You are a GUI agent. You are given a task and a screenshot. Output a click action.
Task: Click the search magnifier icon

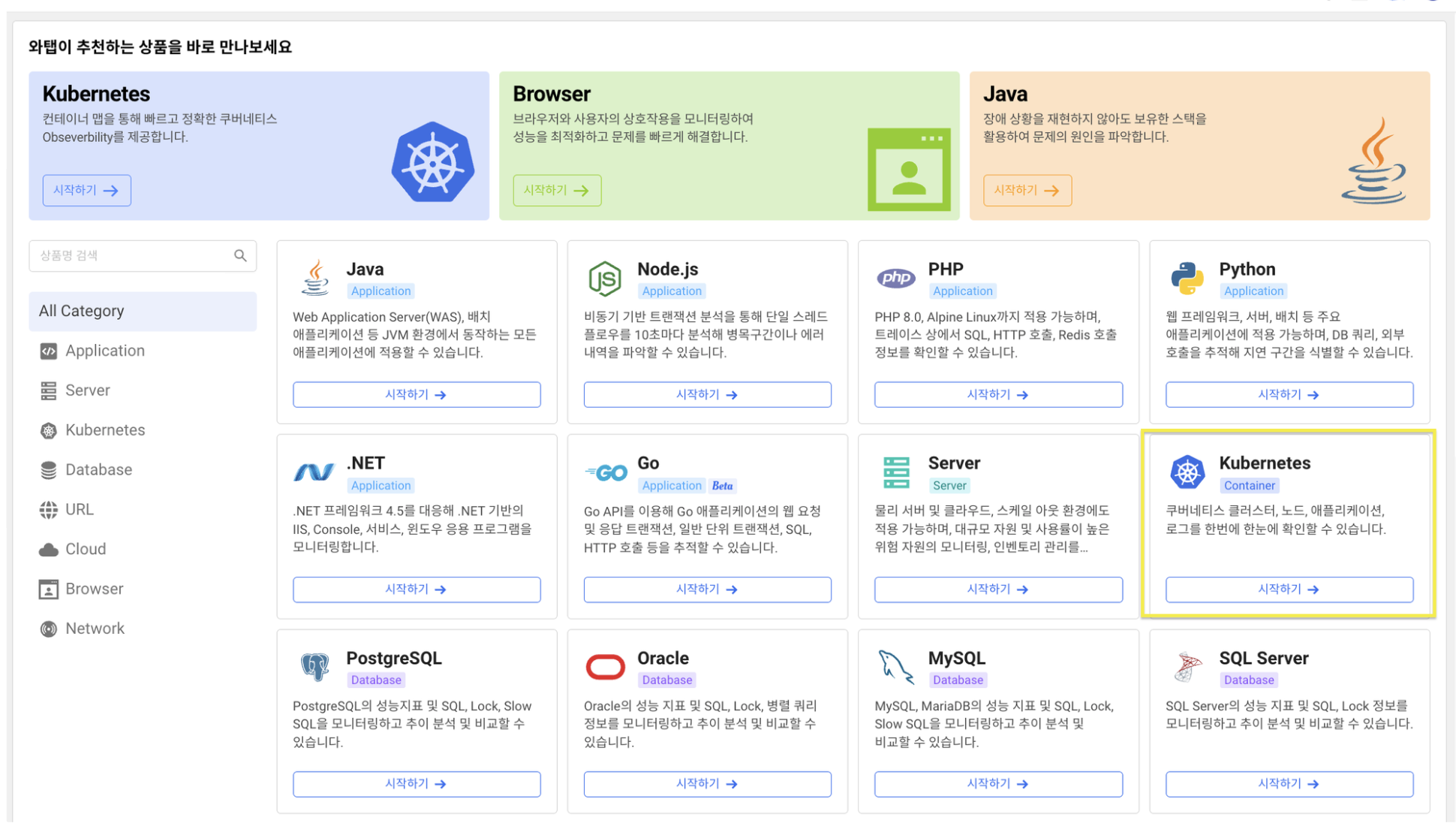click(x=240, y=256)
